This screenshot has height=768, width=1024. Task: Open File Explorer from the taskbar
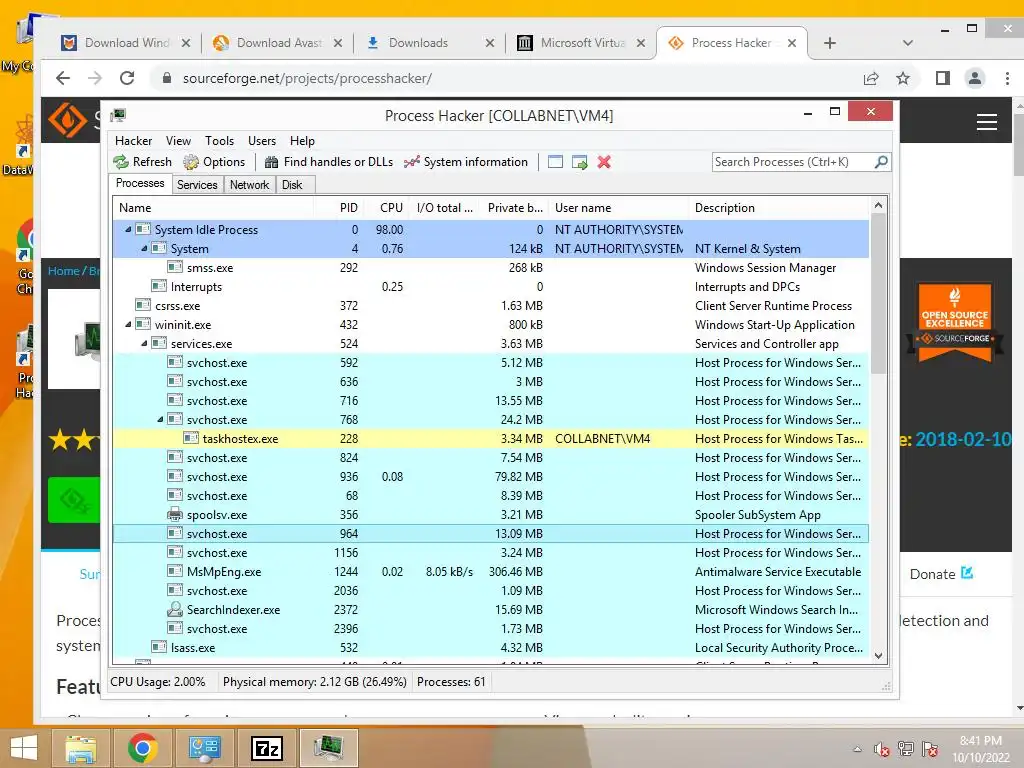coord(80,748)
